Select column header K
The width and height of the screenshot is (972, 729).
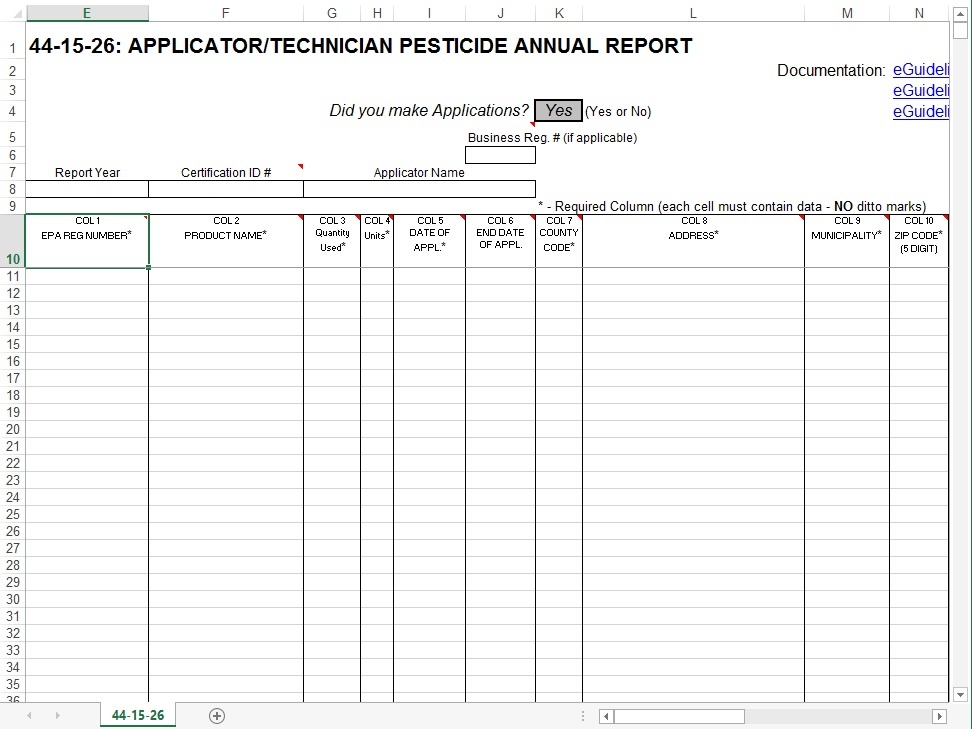click(x=559, y=13)
